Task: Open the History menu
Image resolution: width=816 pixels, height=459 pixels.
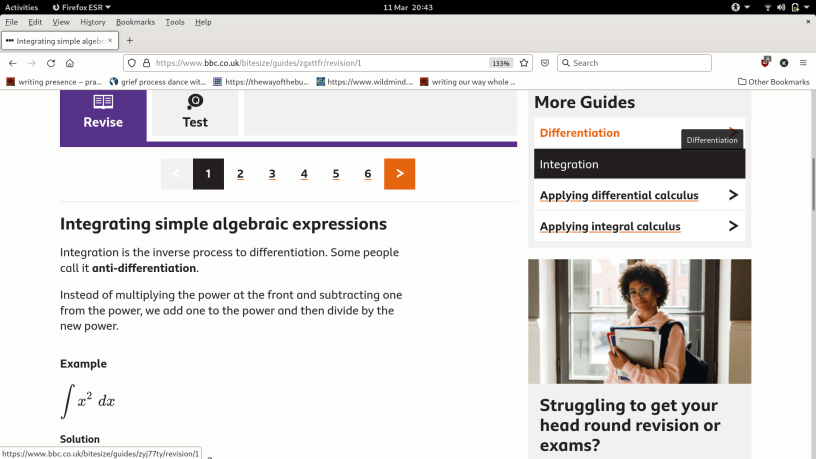Action: click(x=92, y=22)
